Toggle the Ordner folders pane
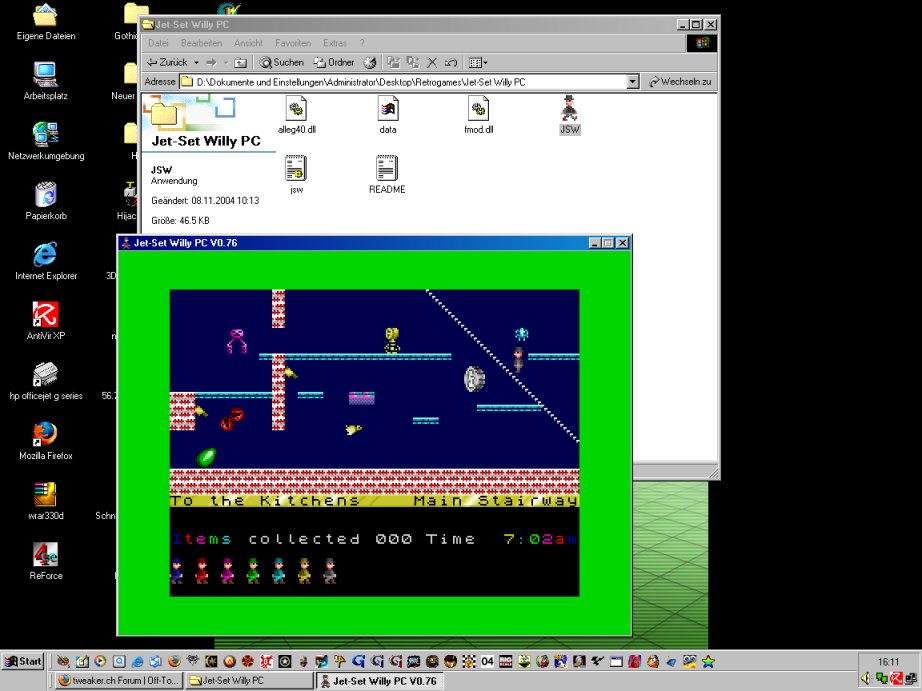The width and height of the screenshot is (922, 691). coord(334,62)
